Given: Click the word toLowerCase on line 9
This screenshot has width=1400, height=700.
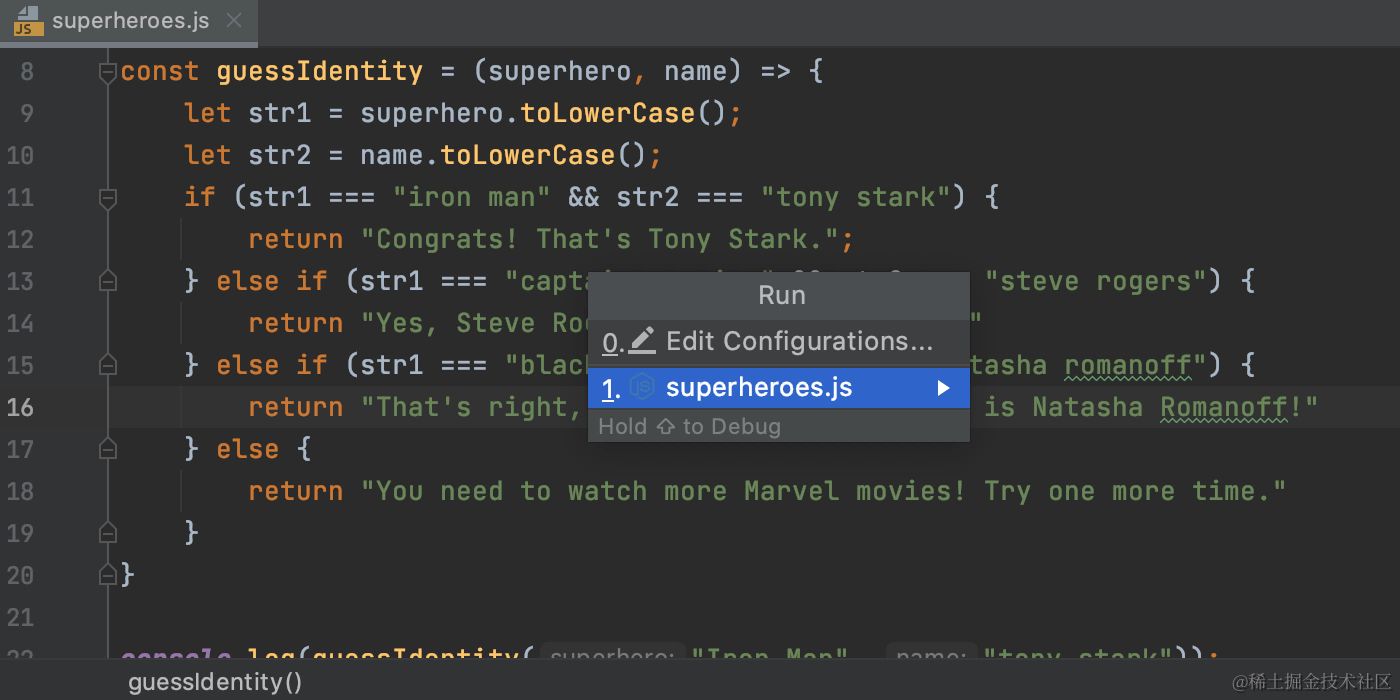Looking at the screenshot, I should point(608,113).
